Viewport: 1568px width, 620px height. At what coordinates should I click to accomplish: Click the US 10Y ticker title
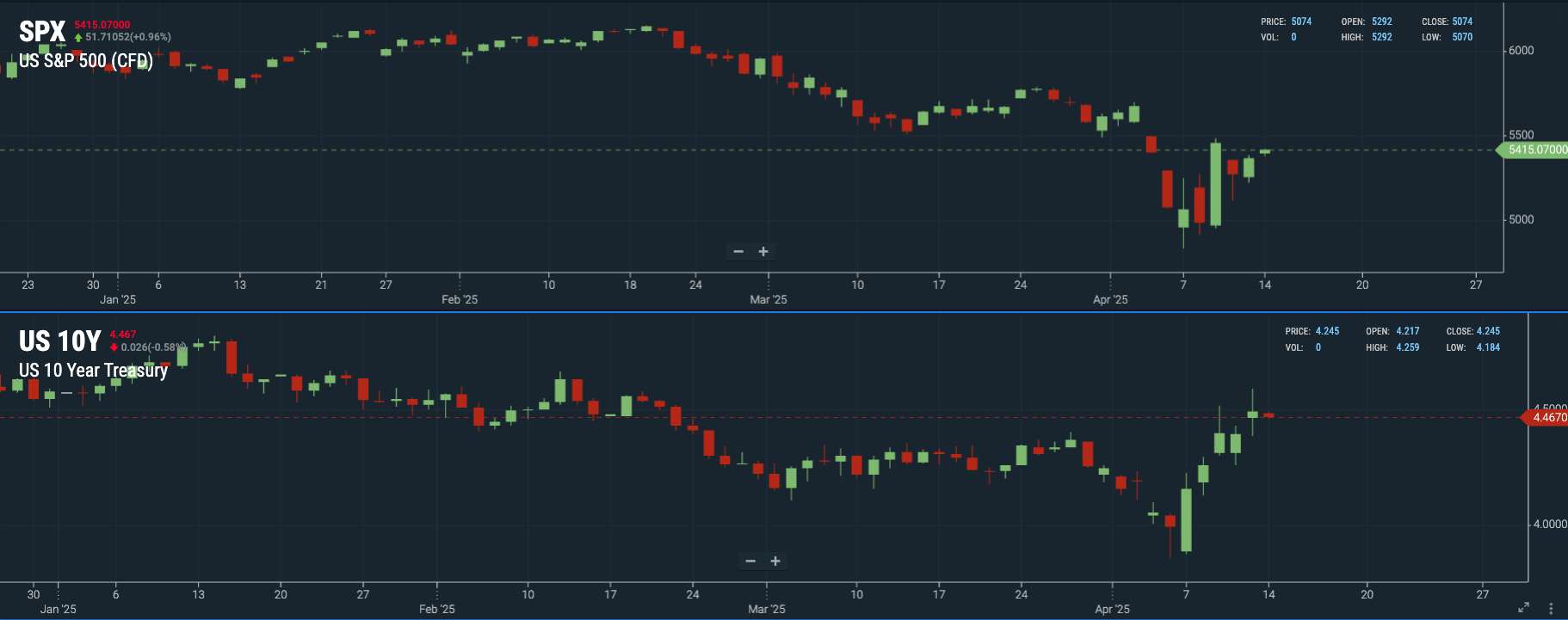click(60, 341)
